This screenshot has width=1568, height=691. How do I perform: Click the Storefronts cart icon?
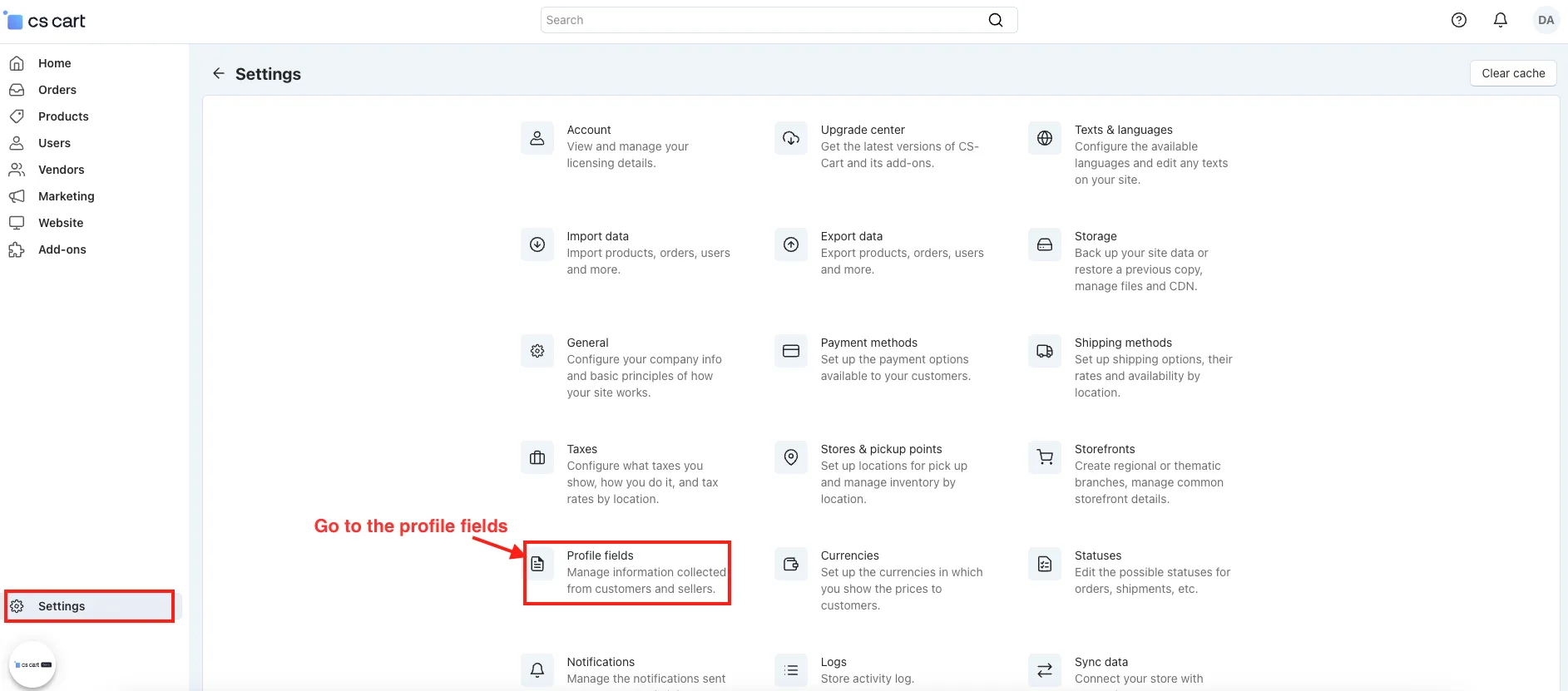(1045, 457)
